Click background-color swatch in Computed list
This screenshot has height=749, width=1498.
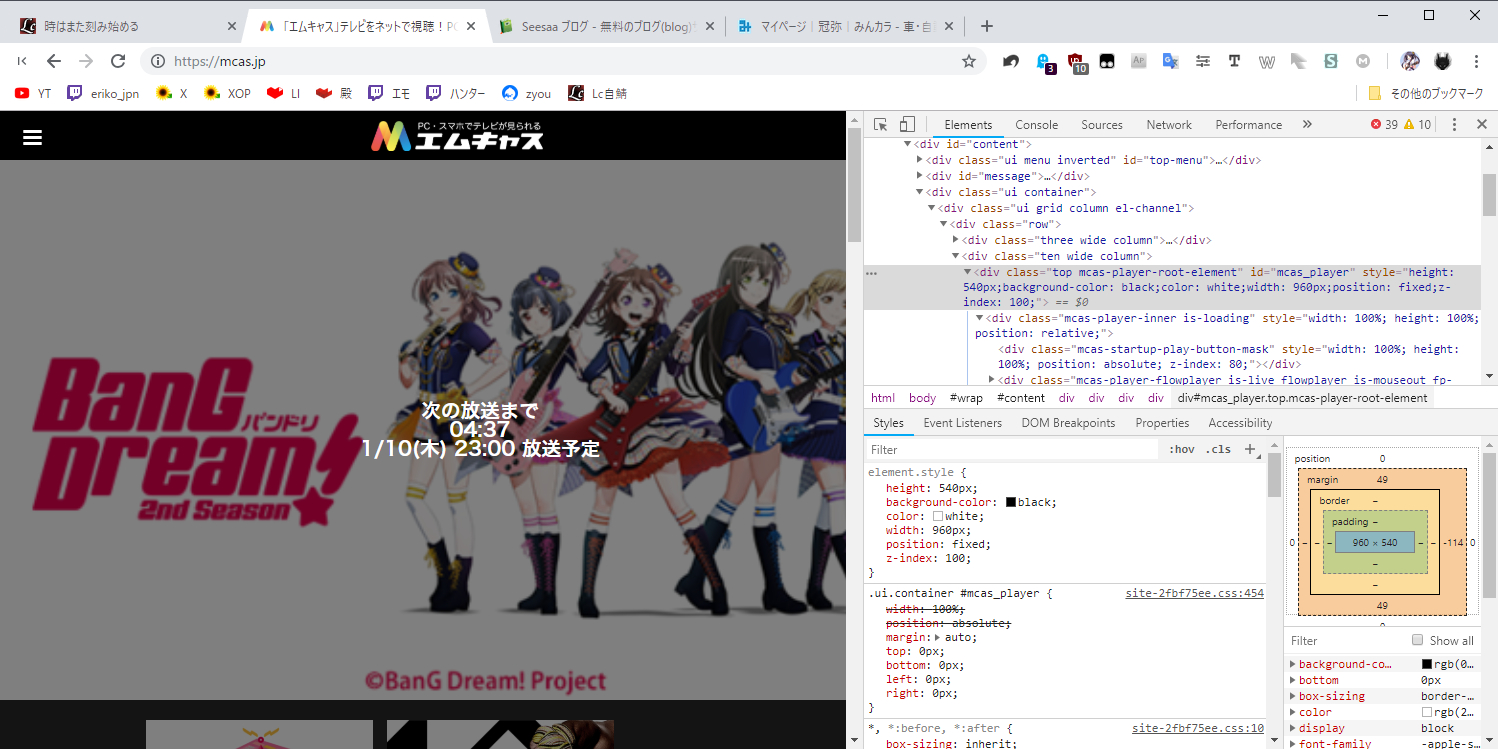[1427, 664]
